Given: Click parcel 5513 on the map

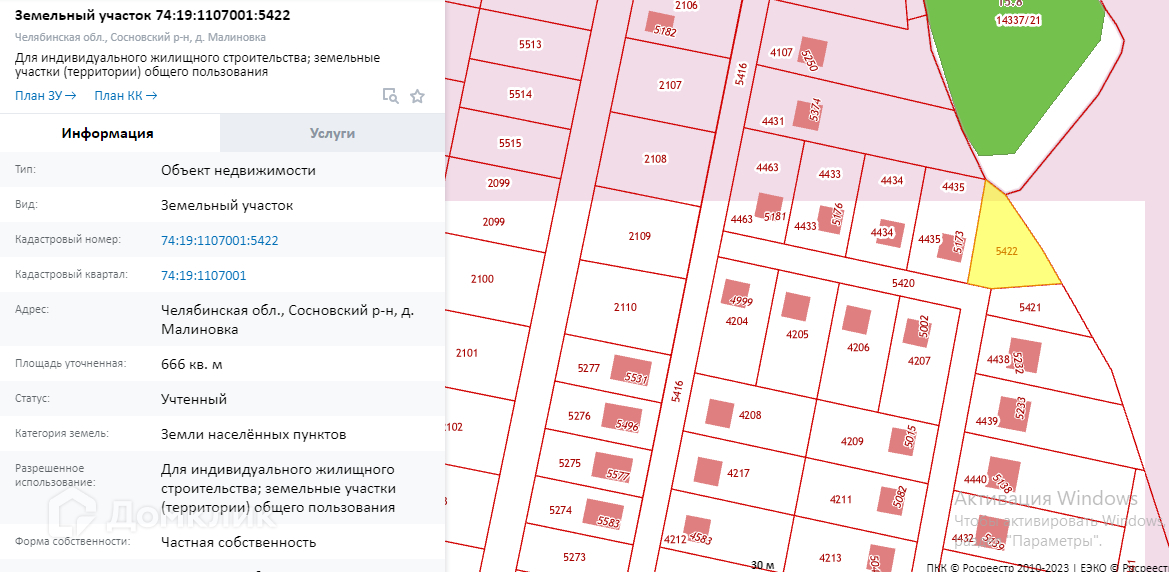Looking at the screenshot, I should pyautogui.click(x=530, y=44).
